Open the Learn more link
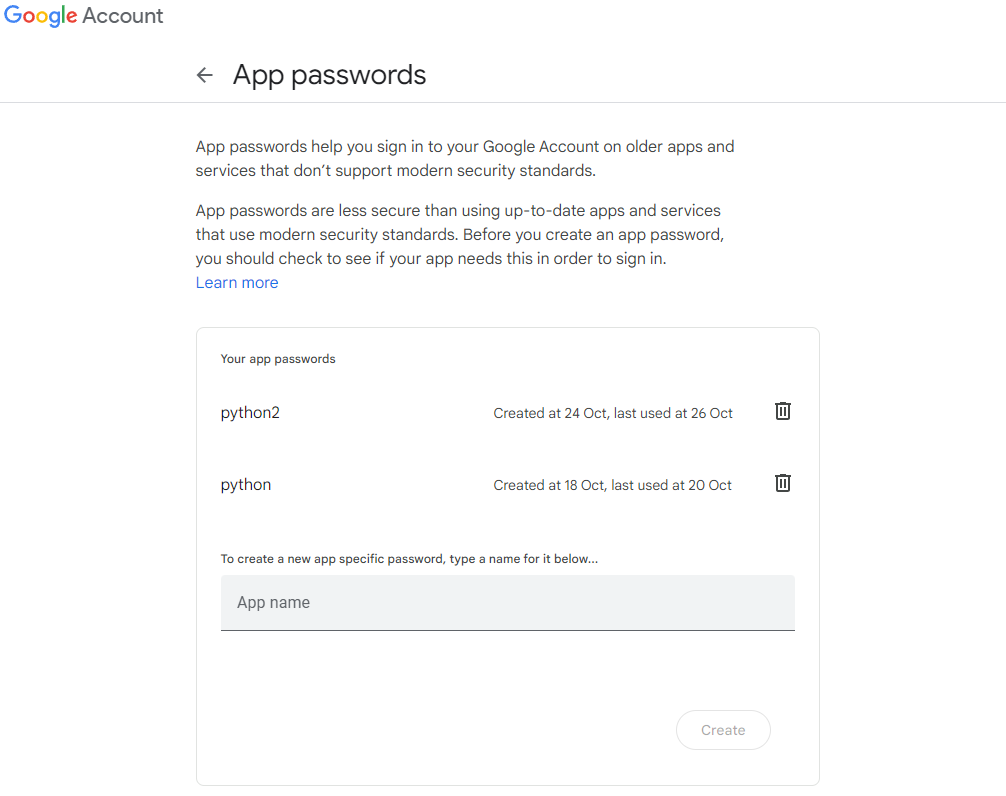Image resolution: width=1006 pixels, height=796 pixels. 237,283
